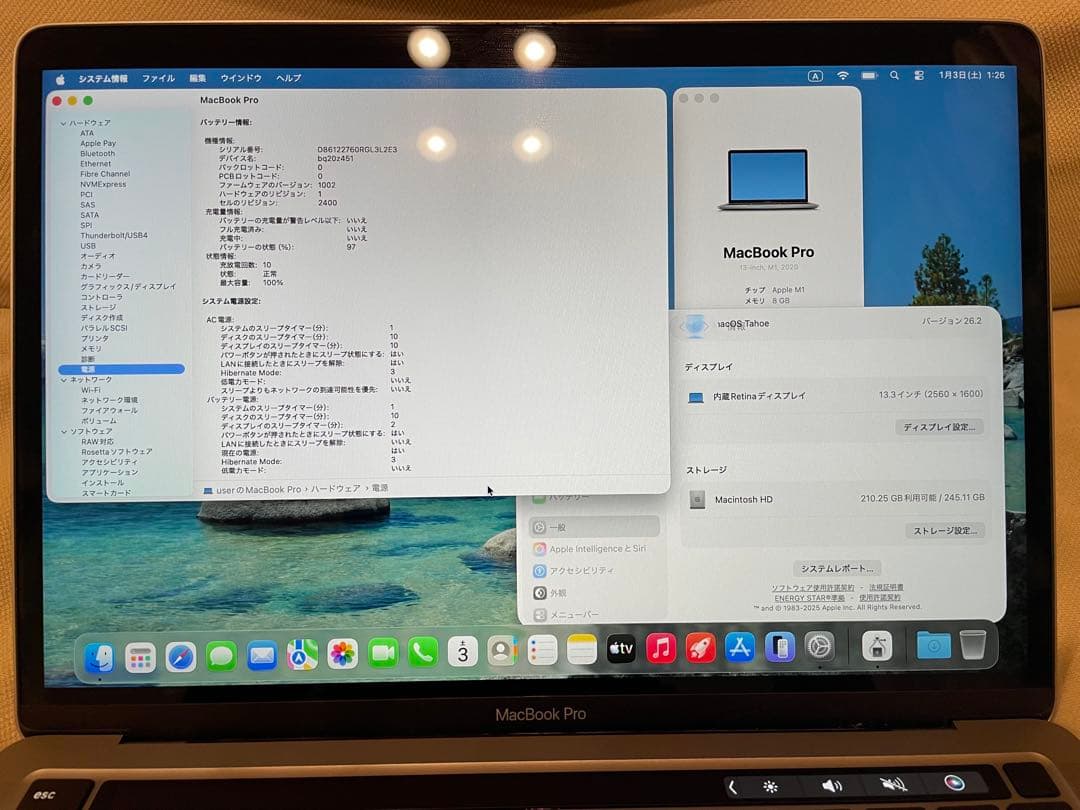Click the システムレポート button
The image size is (1080, 810).
coord(838,567)
